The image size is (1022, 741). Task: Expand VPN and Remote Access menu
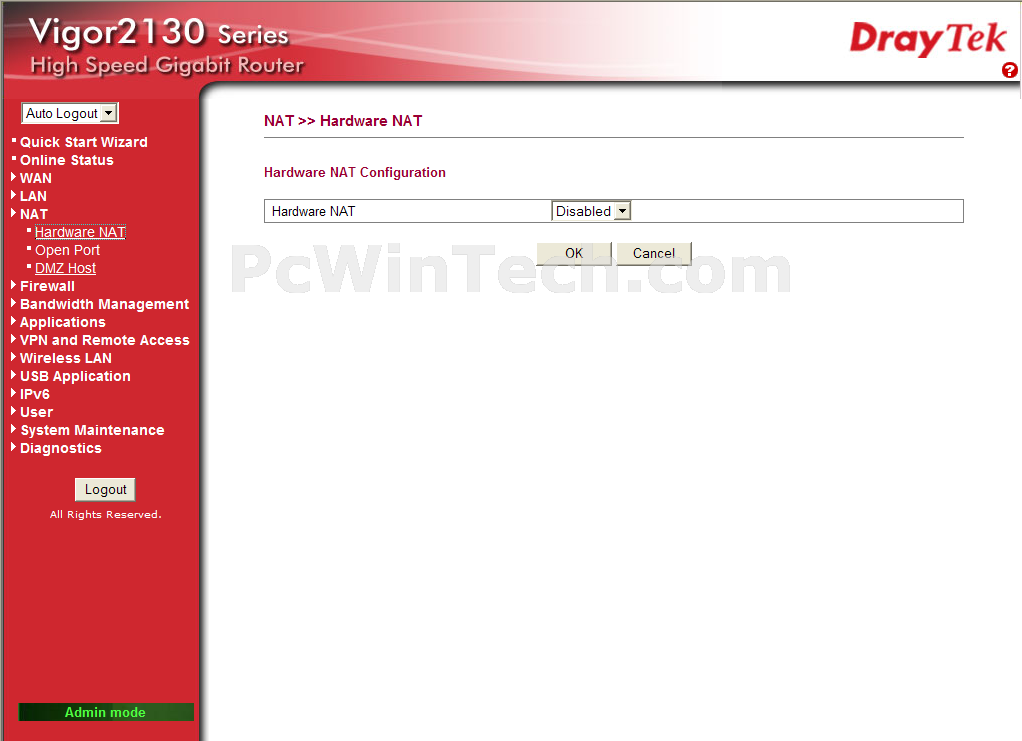coord(104,340)
